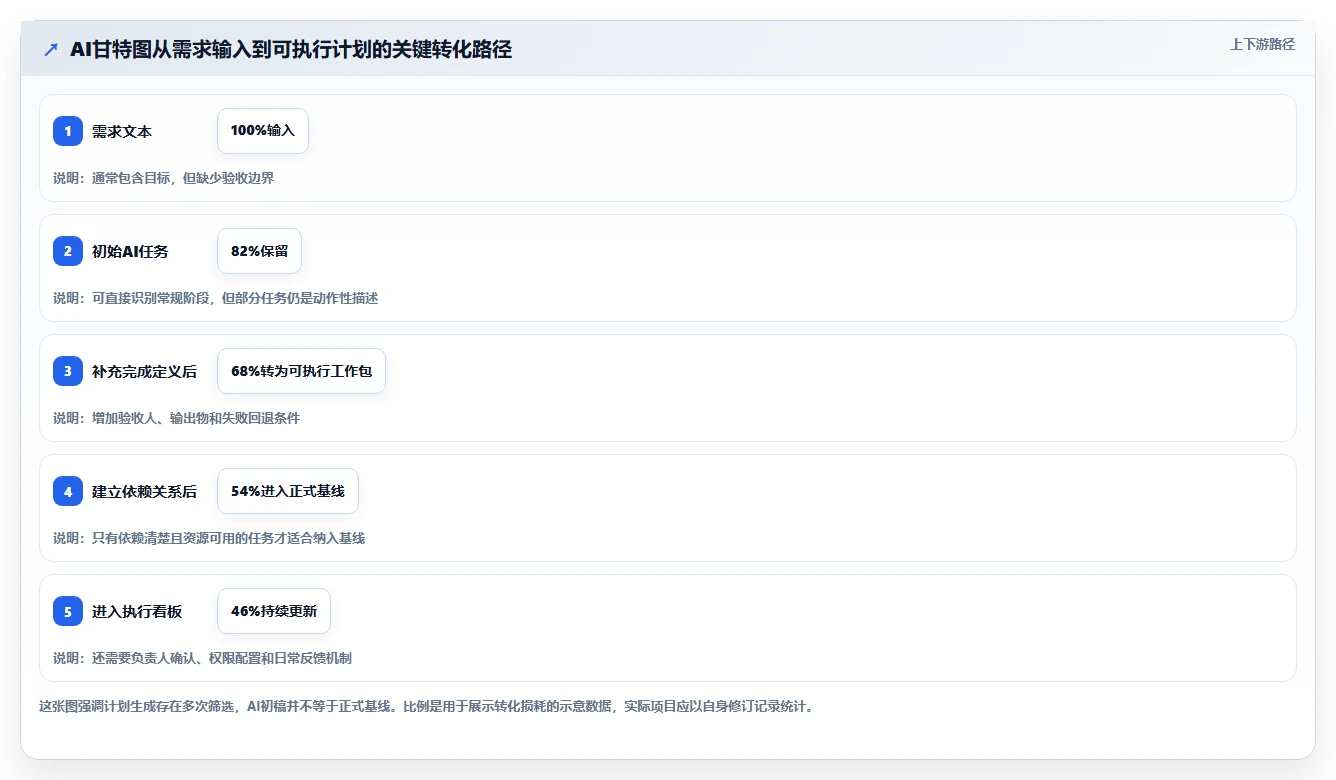Click the 68%转为可执行工作包 pill
1336x780 pixels.
[x=301, y=371]
